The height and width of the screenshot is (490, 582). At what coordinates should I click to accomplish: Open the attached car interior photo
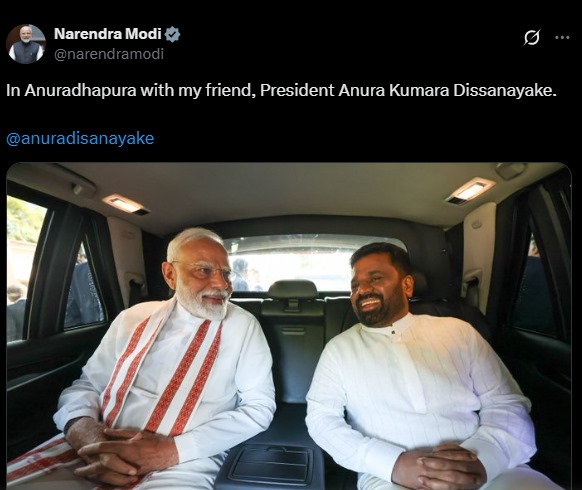[x=289, y=326]
